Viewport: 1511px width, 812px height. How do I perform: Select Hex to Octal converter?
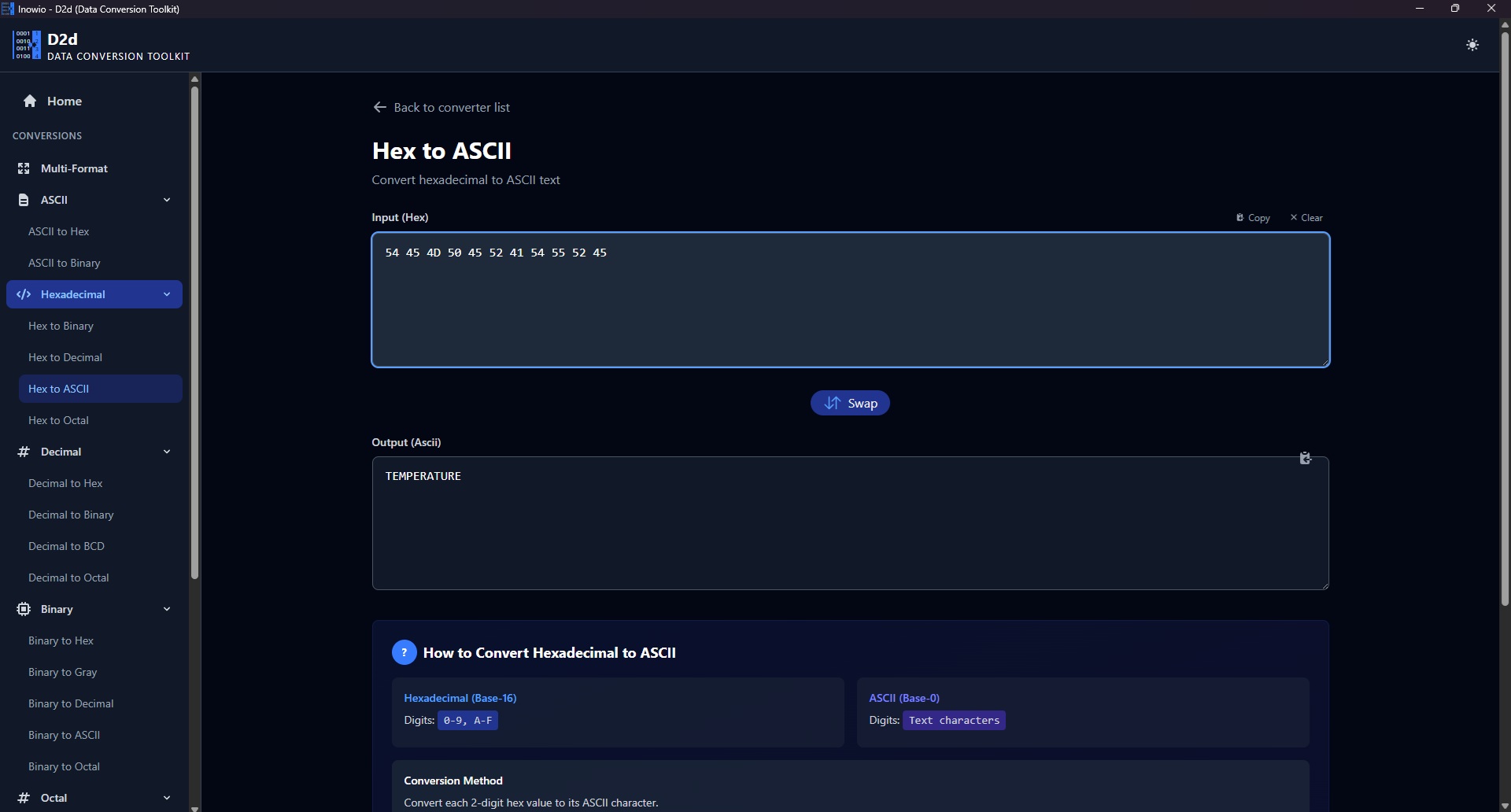click(x=101, y=420)
